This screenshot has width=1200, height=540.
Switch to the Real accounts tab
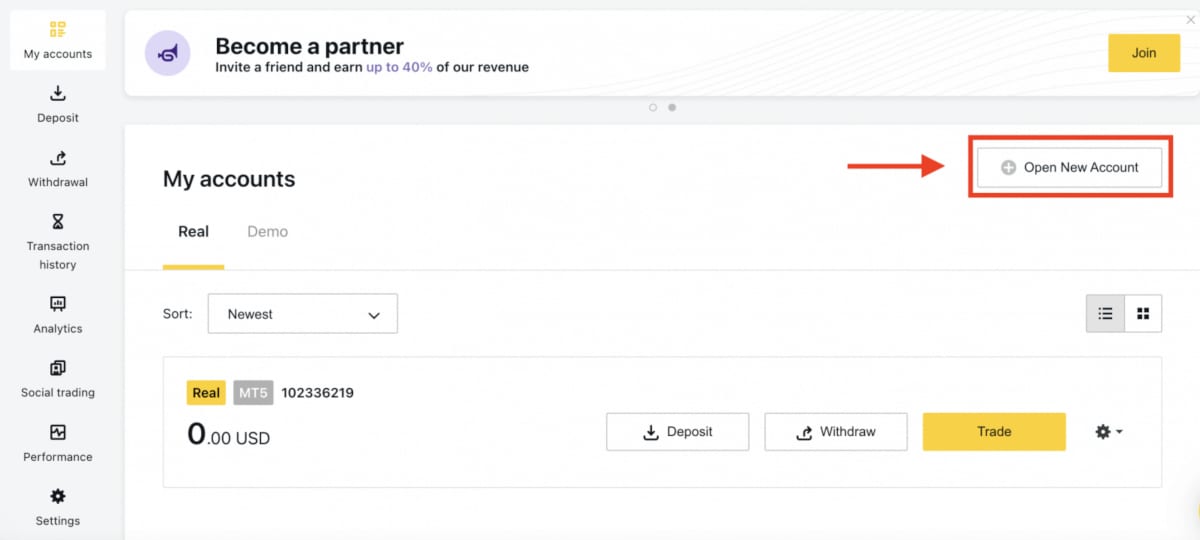click(x=193, y=232)
